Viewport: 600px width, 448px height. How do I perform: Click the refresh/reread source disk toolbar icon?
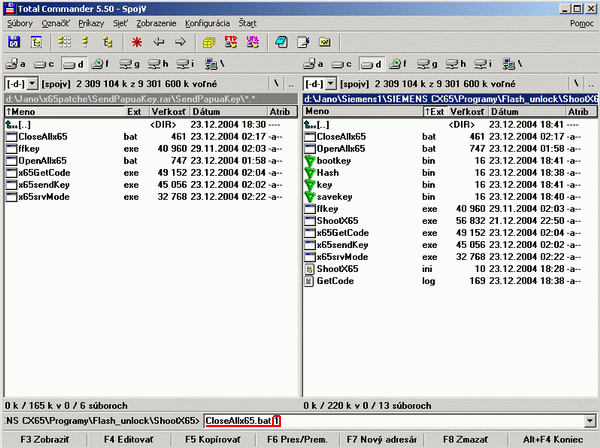[14, 42]
